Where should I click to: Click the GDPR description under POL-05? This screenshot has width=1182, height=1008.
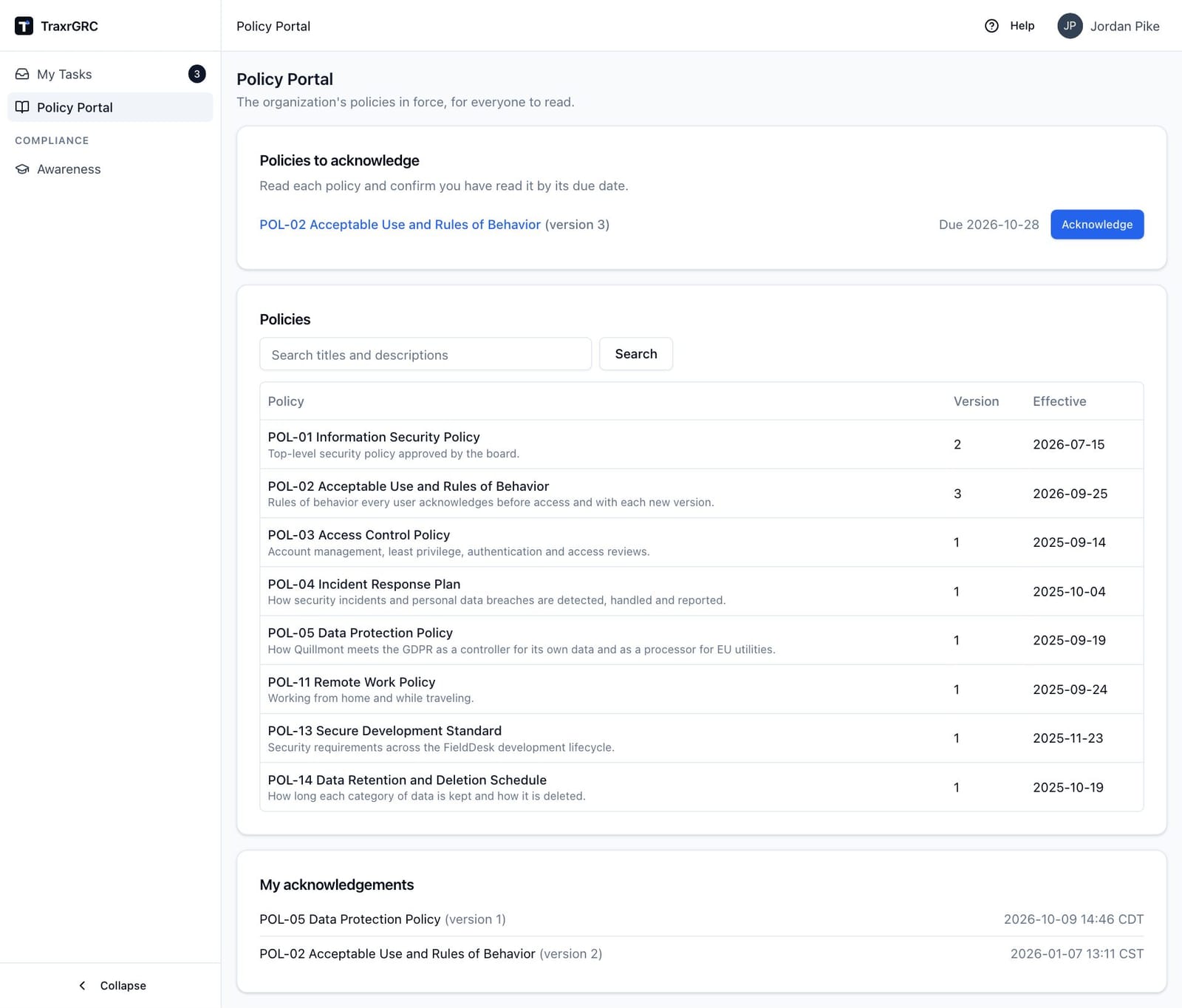[x=521, y=650]
